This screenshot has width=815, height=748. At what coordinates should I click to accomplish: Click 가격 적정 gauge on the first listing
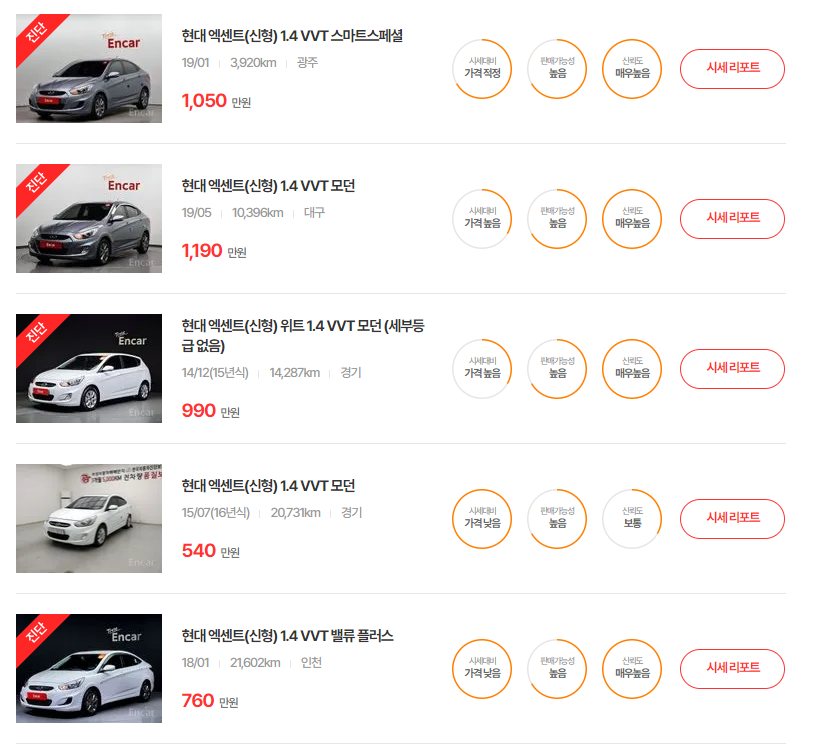(482, 69)
